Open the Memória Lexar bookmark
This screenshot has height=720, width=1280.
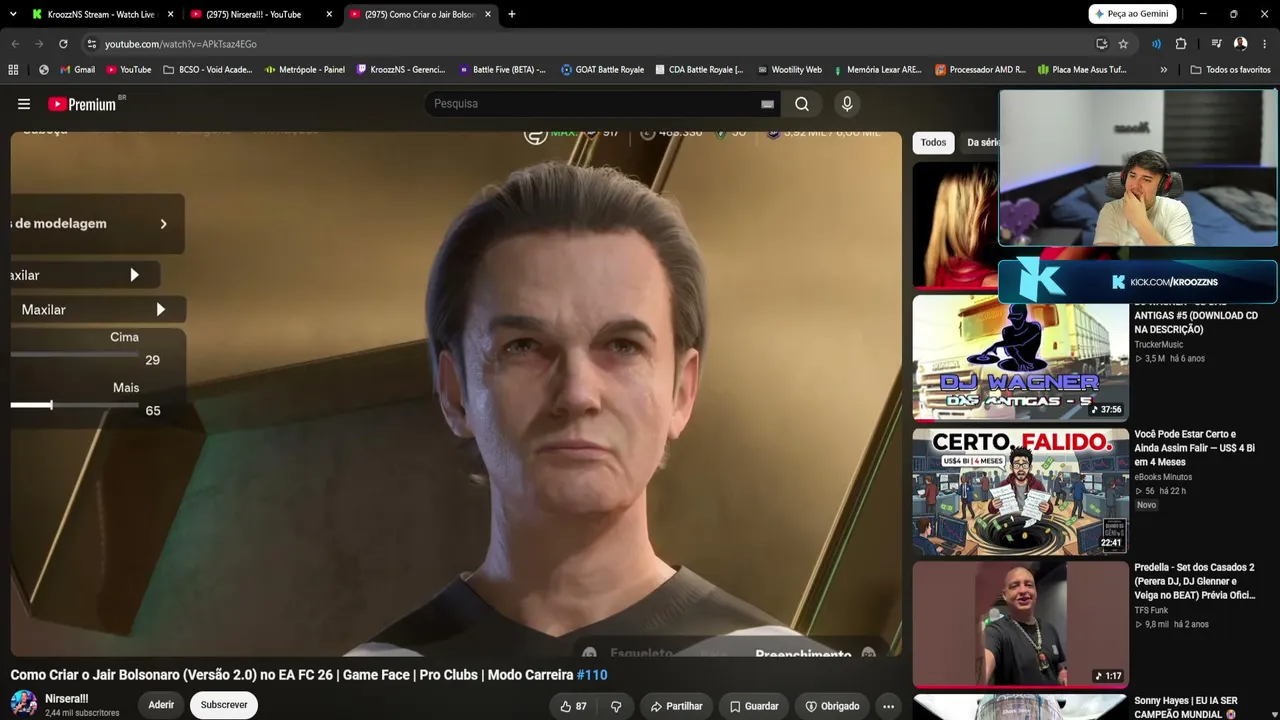[x=877, y=70]
